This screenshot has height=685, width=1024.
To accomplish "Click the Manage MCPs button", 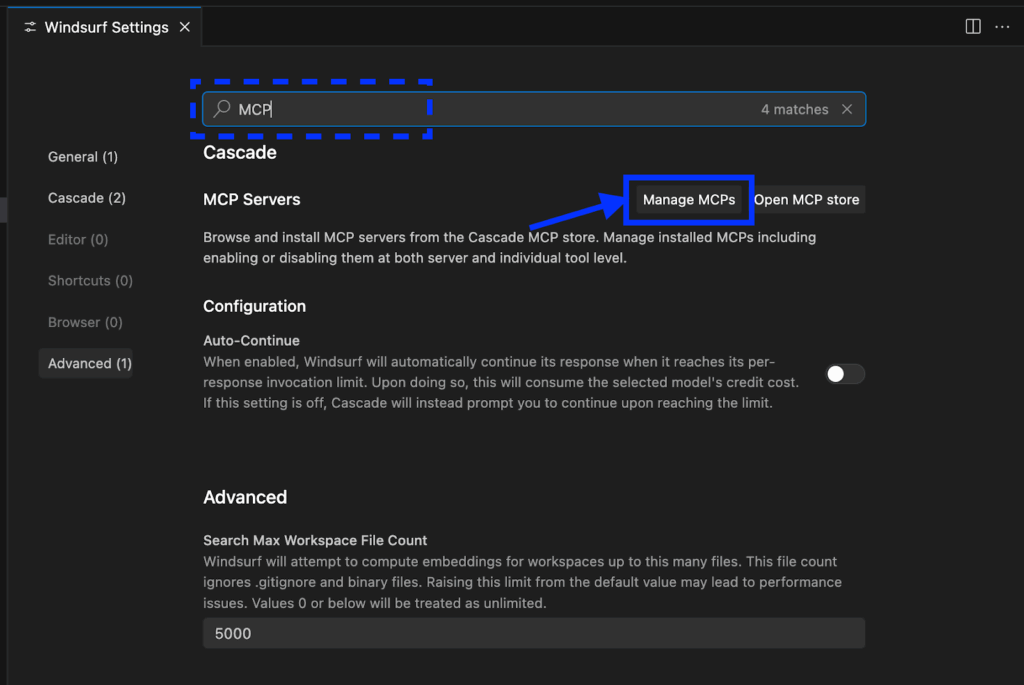I will [x=688, y=200].
